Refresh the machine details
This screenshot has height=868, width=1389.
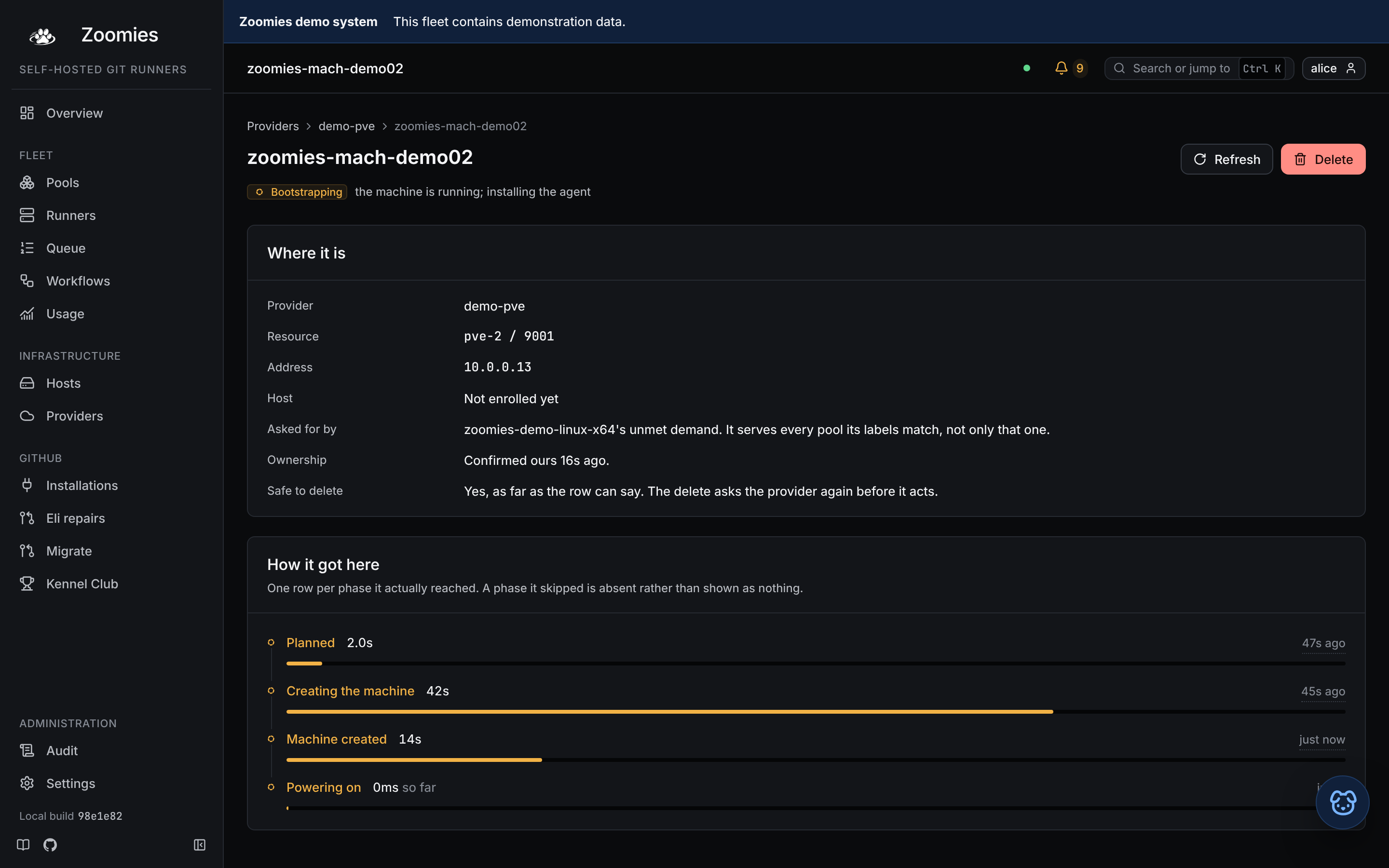point(1226,159)
